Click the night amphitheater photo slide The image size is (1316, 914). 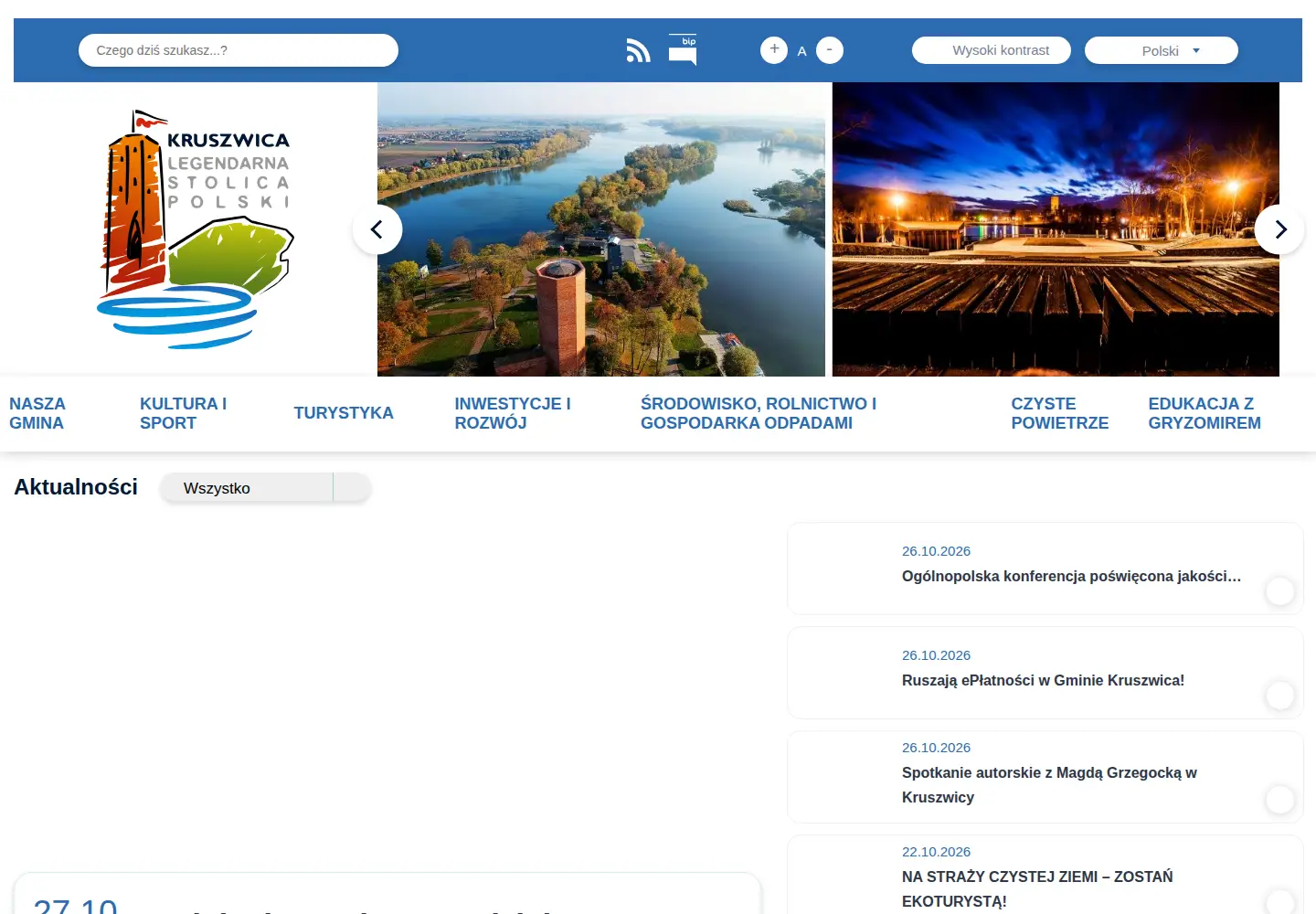pyautogui.click(x=1056, y=229)
